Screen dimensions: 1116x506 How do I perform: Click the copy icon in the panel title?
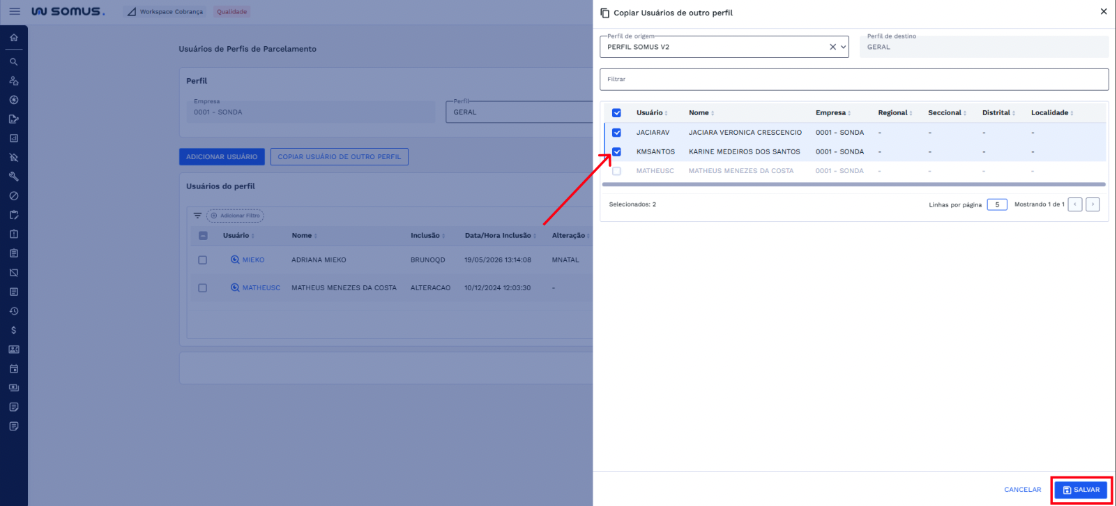click(x=605, y=13)
